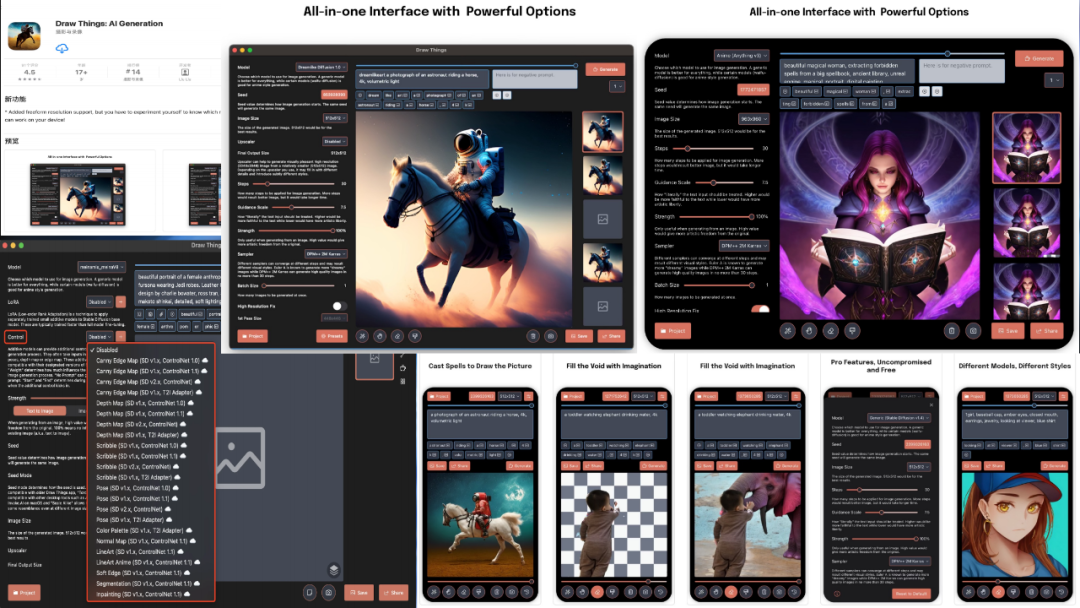The height and width of the screenshot is (608, 1080).
Task: Click the cloud download icon for Draw Things
Action: click(62, 48)
